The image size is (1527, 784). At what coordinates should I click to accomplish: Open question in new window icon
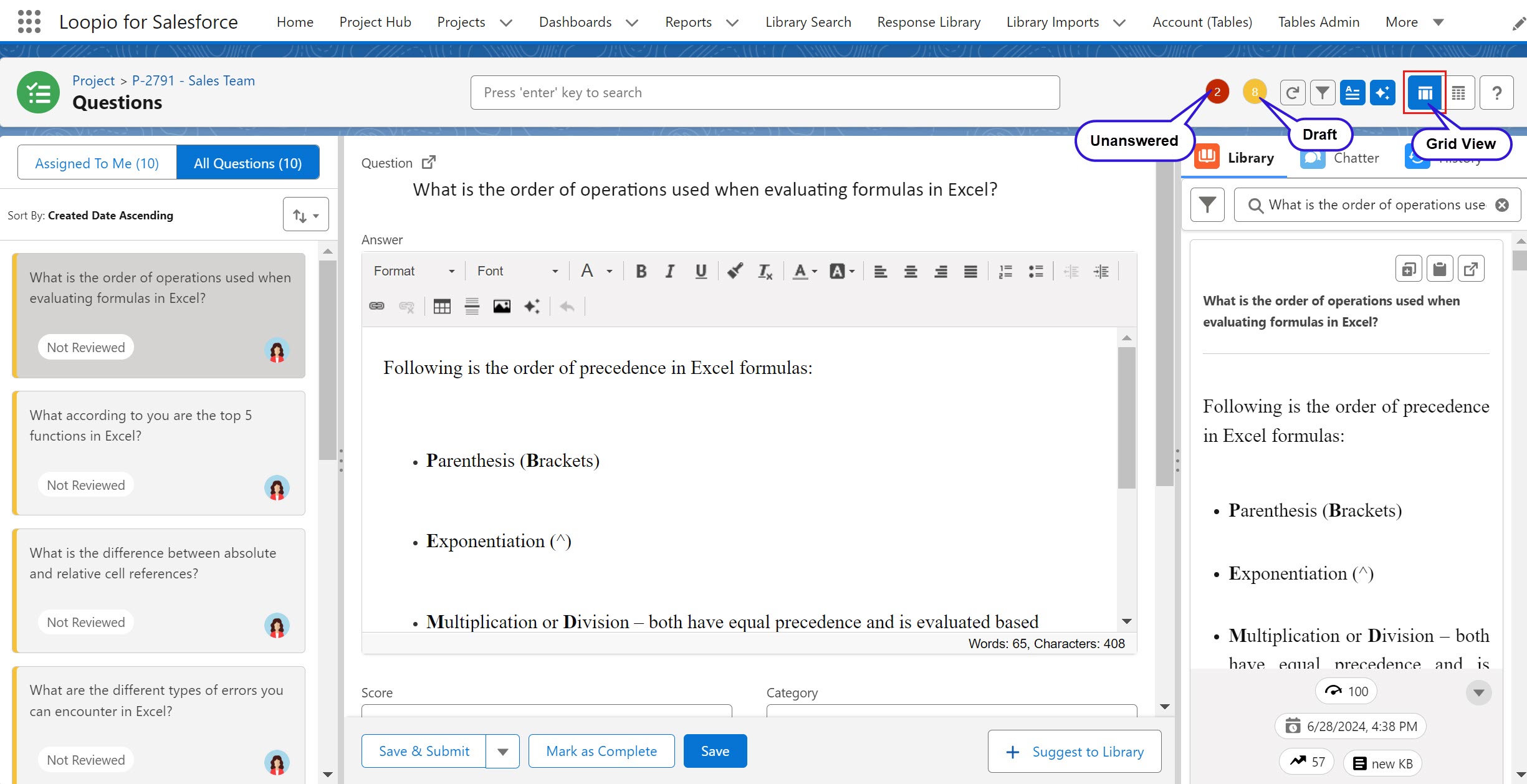[x=429, y=163]
